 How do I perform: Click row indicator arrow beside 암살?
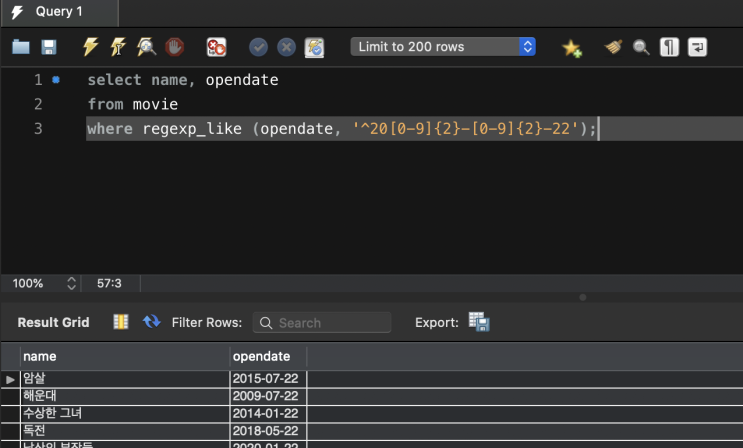click(10, 379)
